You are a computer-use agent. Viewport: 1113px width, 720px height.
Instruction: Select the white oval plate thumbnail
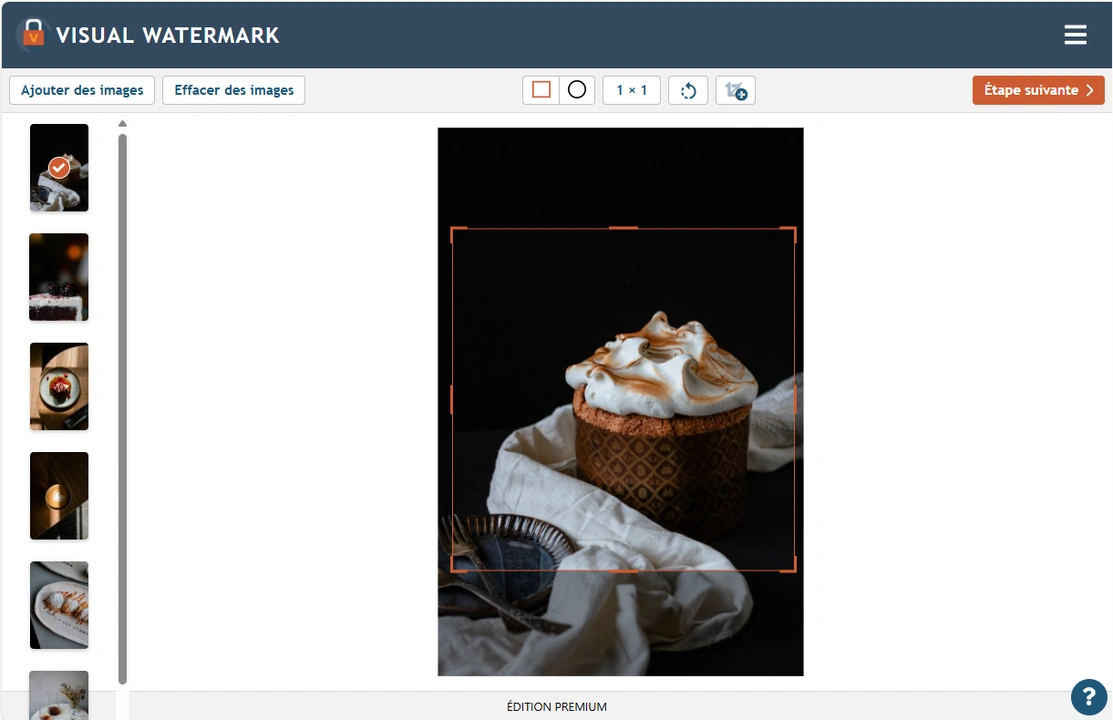(x=59, y=605)
